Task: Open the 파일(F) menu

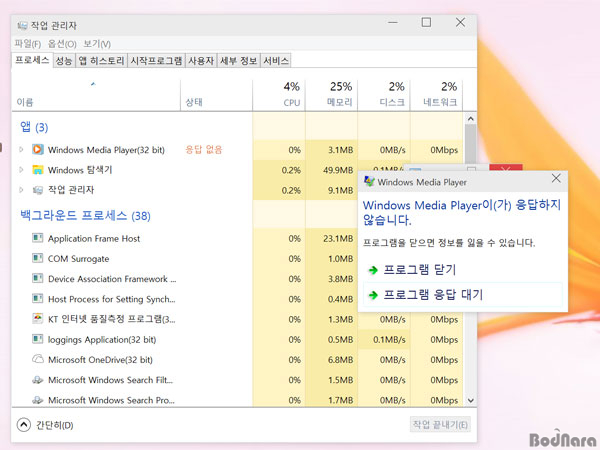Action: click(x=28, y=44)
